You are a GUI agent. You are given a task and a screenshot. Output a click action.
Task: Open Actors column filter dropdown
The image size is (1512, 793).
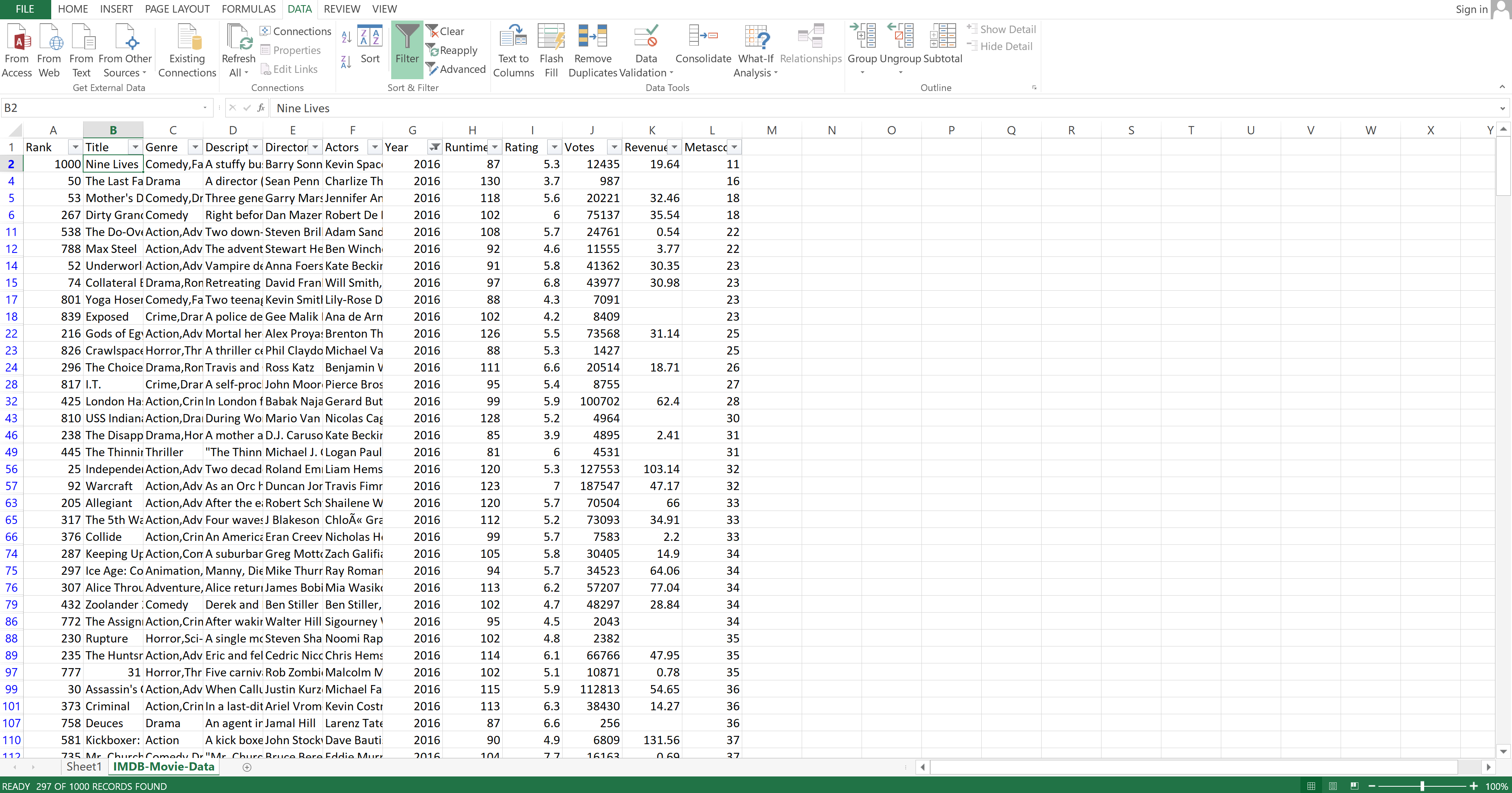(375, 147)
